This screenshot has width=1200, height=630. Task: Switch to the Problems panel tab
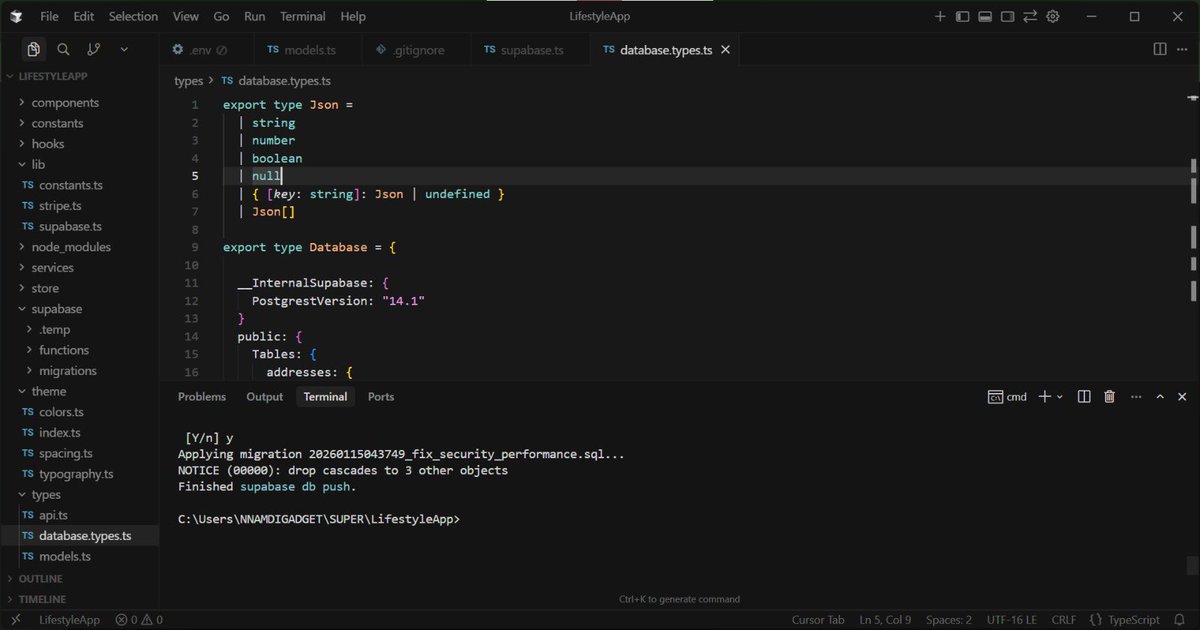(x=202, y=397)
